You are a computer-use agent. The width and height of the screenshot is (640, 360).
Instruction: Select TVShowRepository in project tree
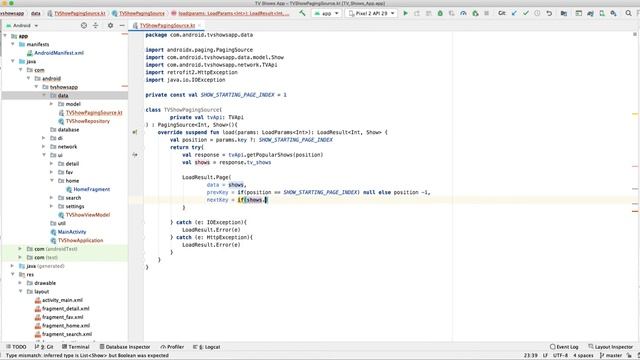click(x=84, y=121)
